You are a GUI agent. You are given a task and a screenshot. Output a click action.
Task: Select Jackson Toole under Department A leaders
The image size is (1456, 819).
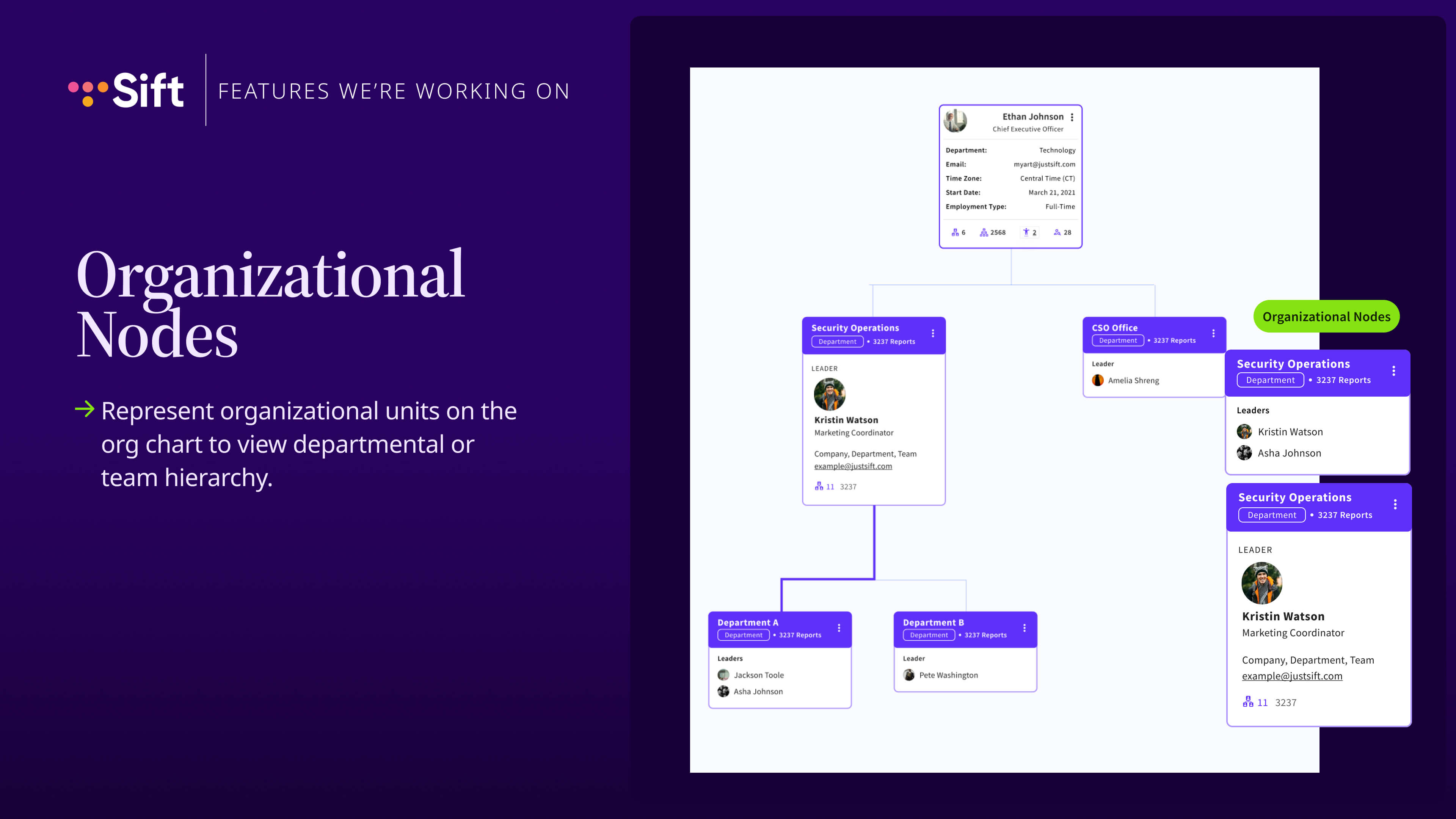(x=758, y=675)
